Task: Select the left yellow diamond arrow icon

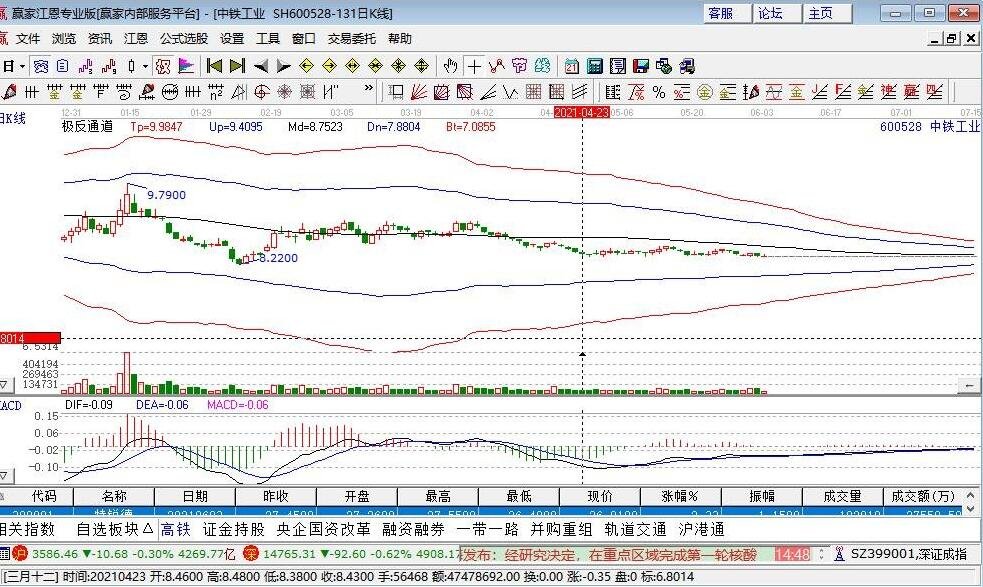Action: 307,66
